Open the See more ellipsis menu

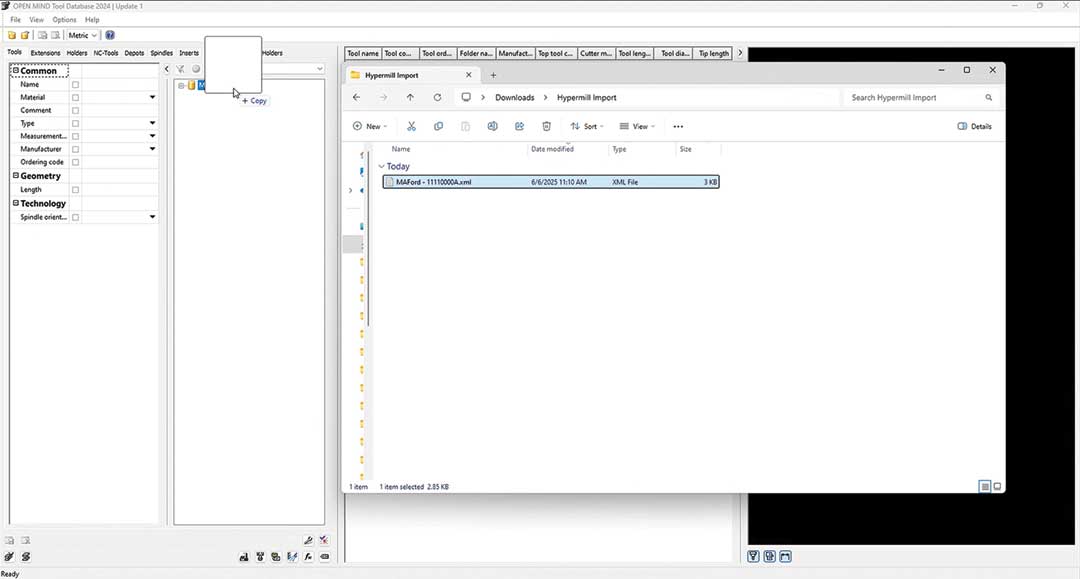678,126
